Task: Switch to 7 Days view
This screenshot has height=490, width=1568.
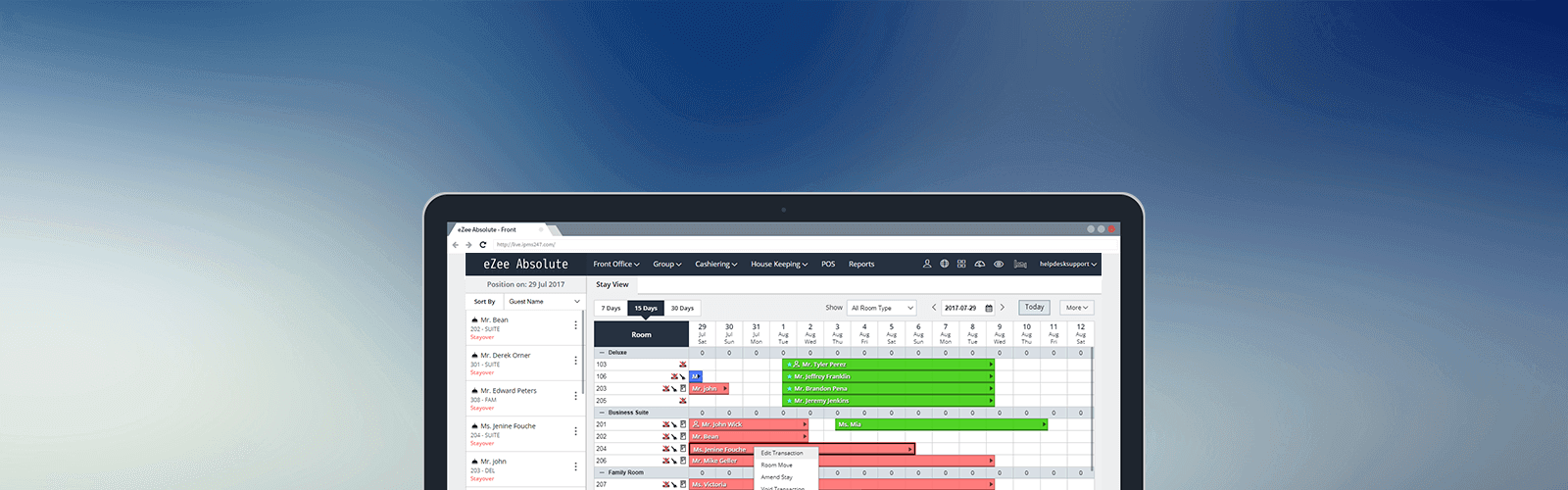Action: pos(612,308)
